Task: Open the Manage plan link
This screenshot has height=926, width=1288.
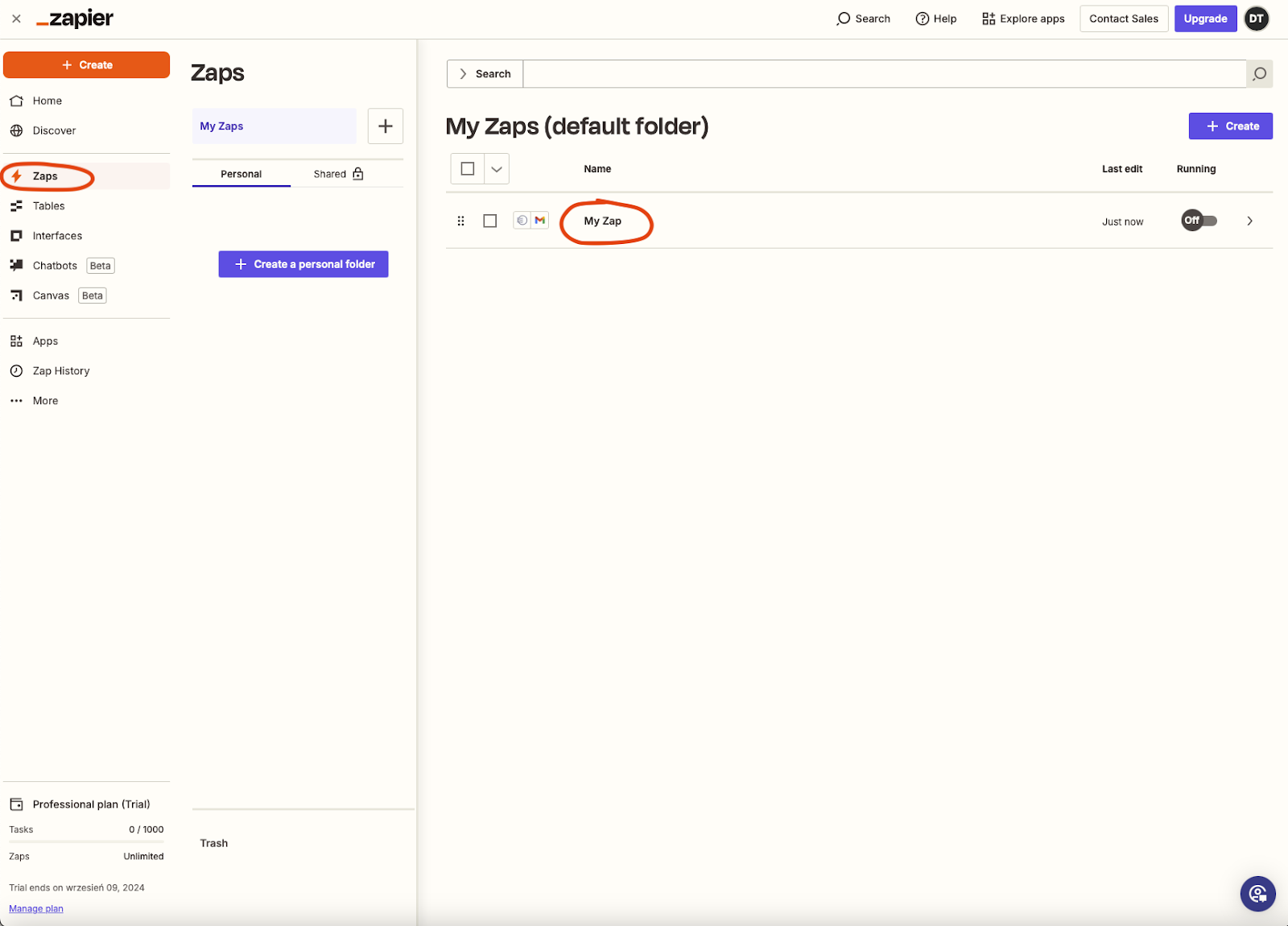Action: coord(36,908)
